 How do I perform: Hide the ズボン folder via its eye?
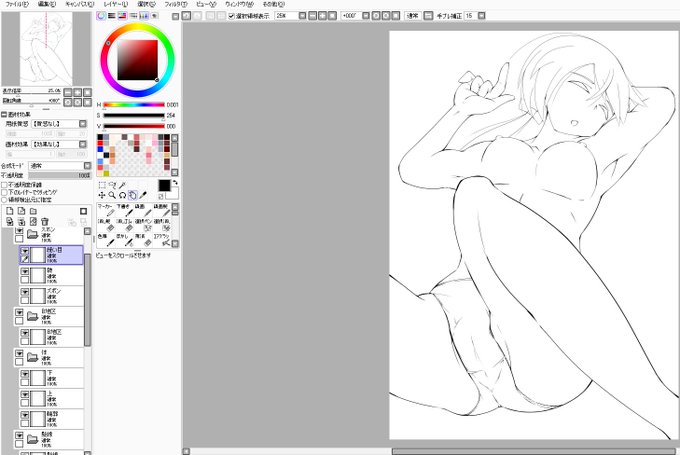(19, 231)
